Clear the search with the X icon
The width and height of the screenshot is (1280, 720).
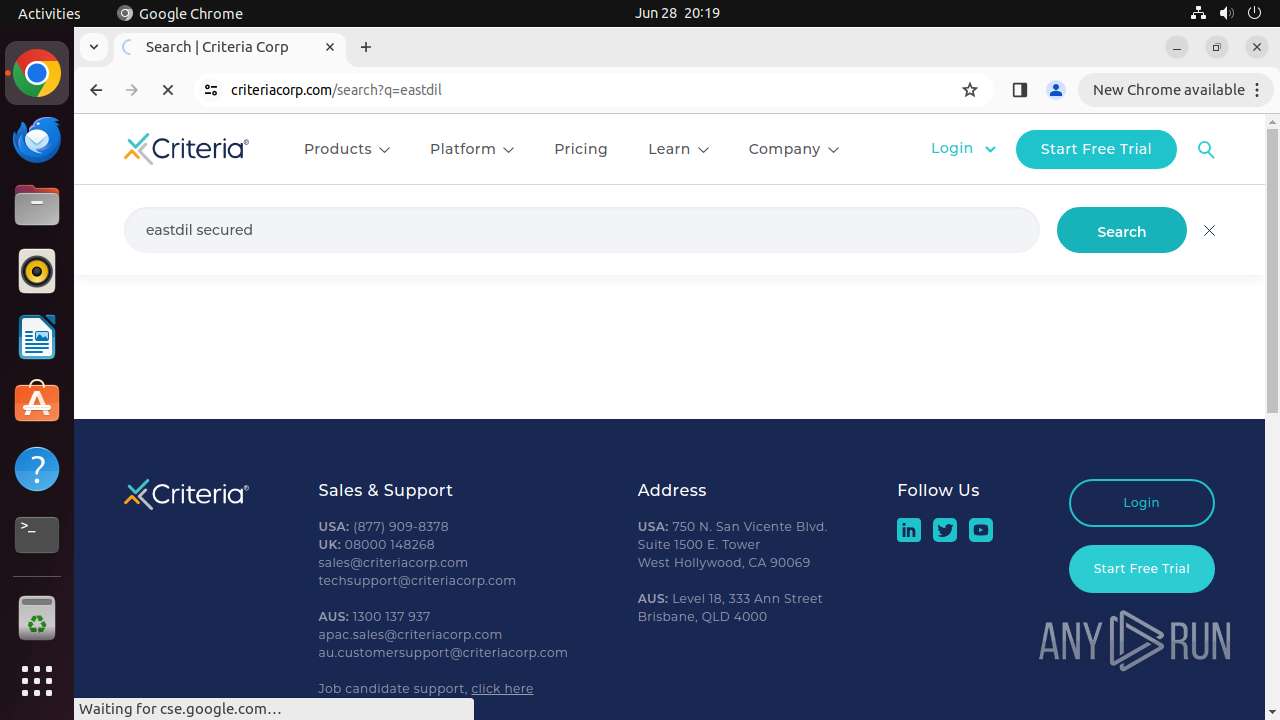[x=1209, y=231]
